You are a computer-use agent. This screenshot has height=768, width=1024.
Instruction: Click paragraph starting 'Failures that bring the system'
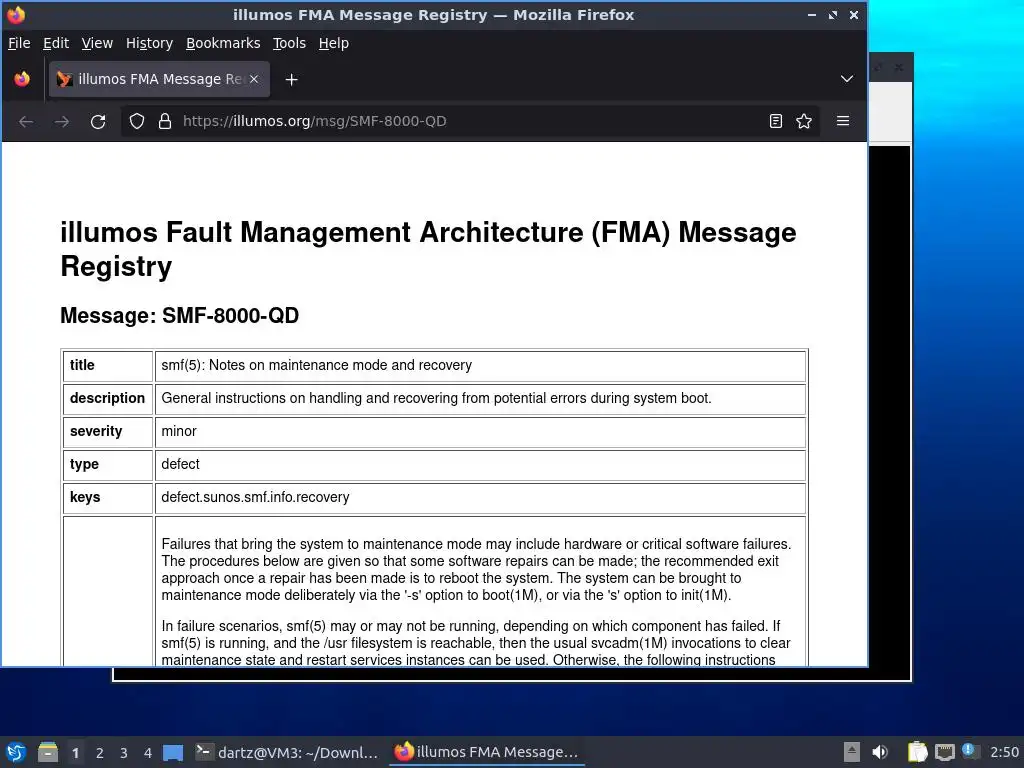click(x=476, y=569)
